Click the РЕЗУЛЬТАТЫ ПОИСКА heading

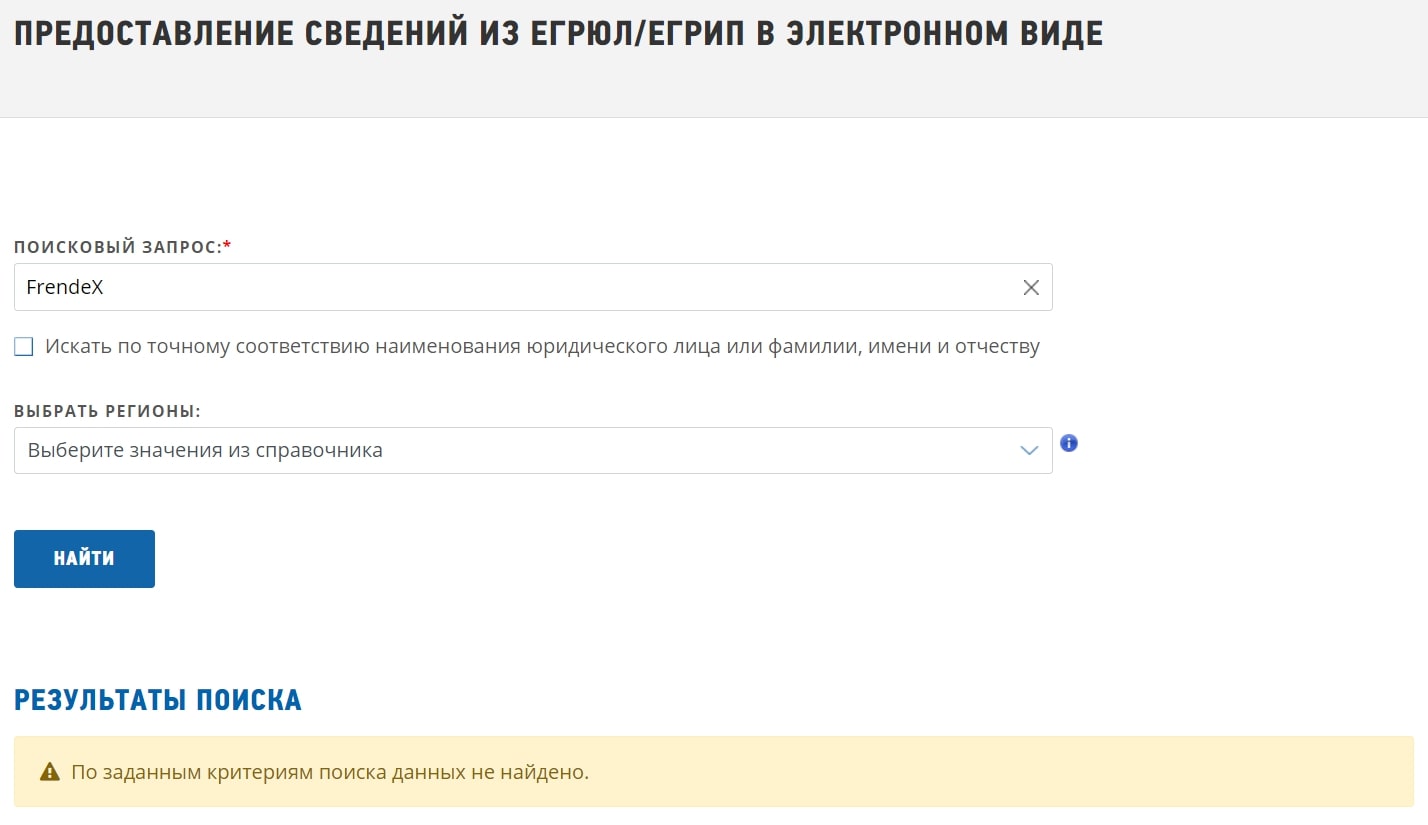click(x=158, y=700)
